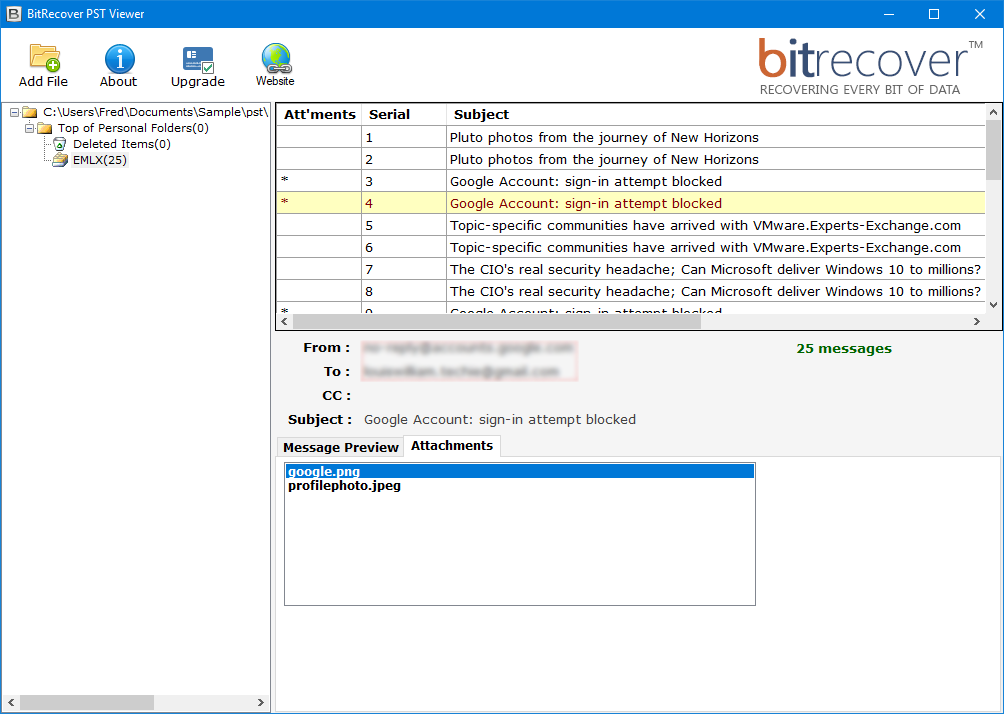Click the folder tree horizontal scrollbar thumb
Screen dimensions: 1004x714
pos(86,702)
